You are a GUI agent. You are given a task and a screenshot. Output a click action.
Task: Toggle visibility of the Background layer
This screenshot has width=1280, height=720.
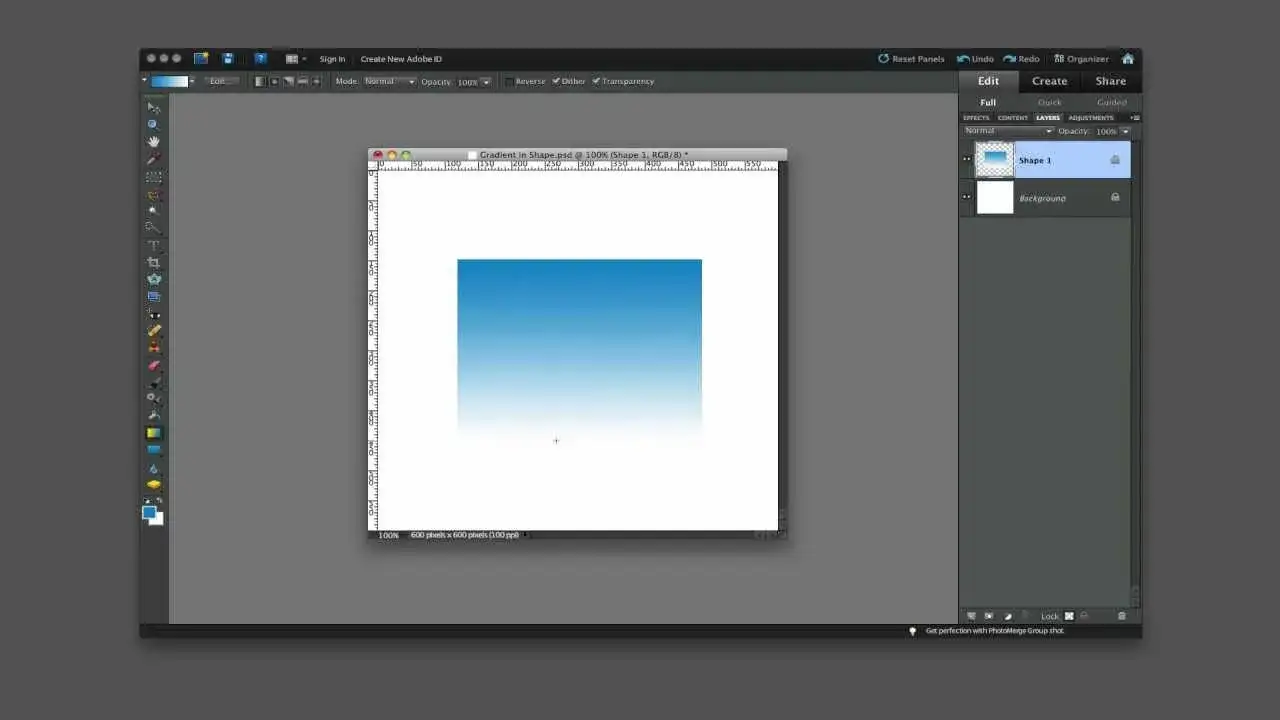click(x=966, y=197)
